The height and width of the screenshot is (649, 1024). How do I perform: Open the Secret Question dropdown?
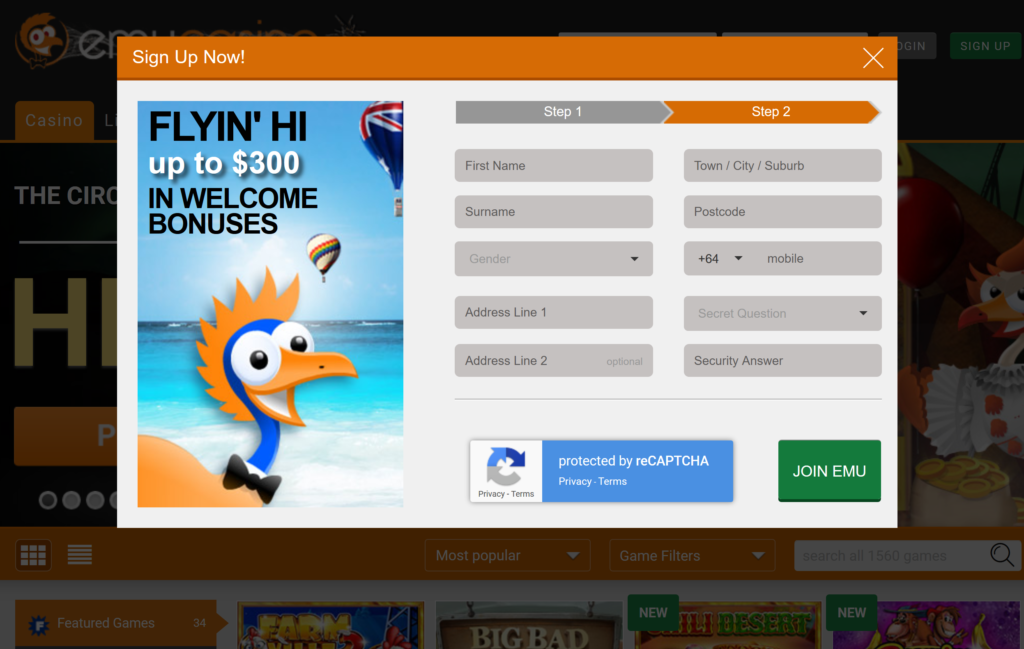pos(782,313)
